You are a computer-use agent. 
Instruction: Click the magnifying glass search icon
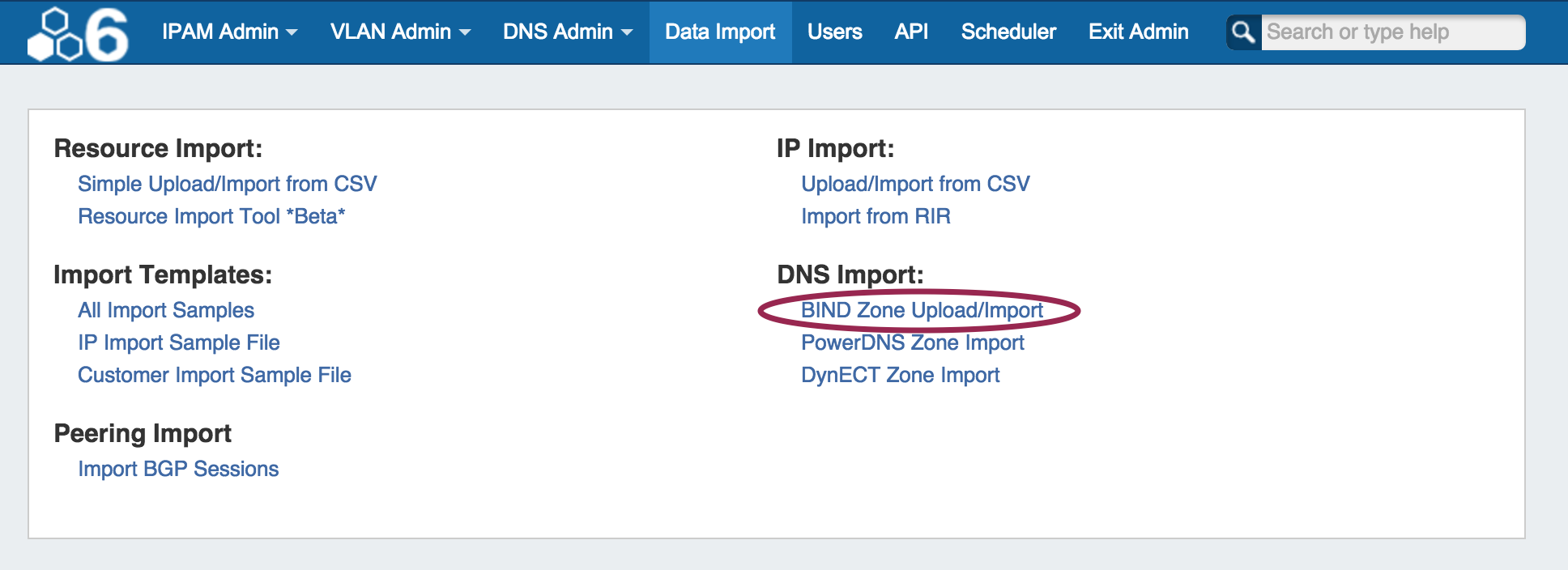[1243, 32]
